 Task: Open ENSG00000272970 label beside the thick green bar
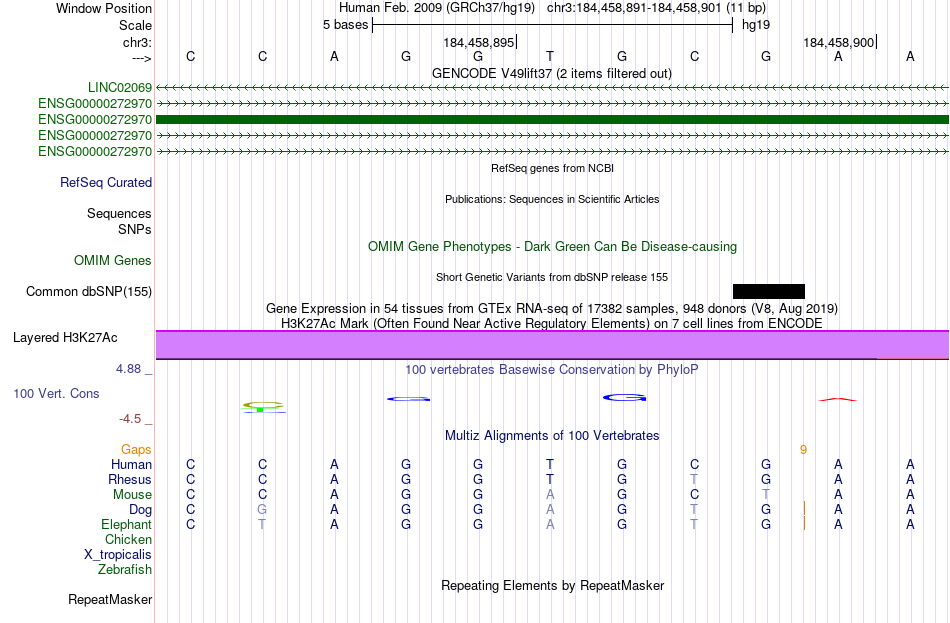tap(95, 119)
